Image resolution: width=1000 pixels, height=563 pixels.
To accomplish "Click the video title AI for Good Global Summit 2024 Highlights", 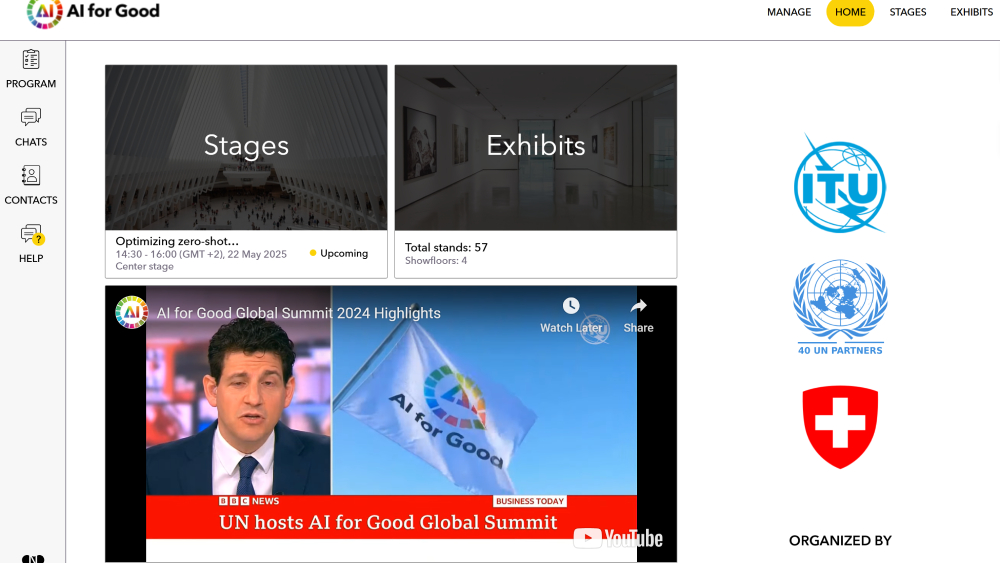I will (x=298, y=313).
